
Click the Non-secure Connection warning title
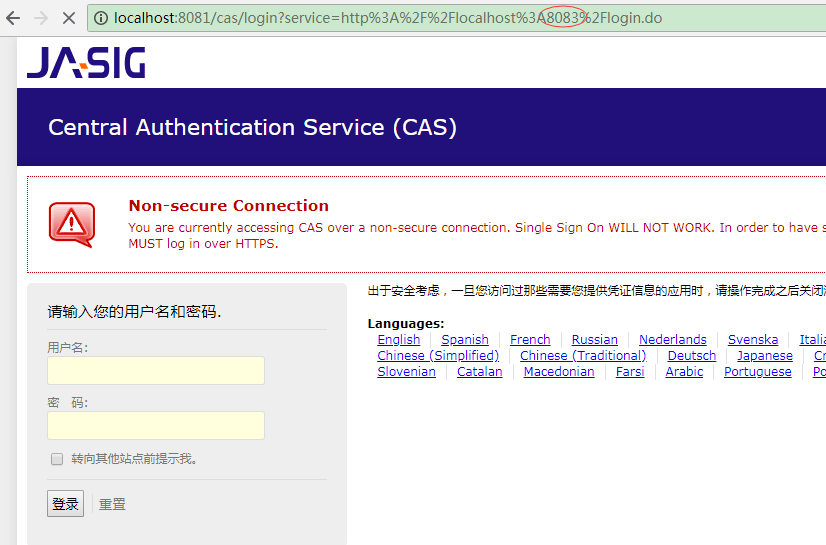(229, 205)
